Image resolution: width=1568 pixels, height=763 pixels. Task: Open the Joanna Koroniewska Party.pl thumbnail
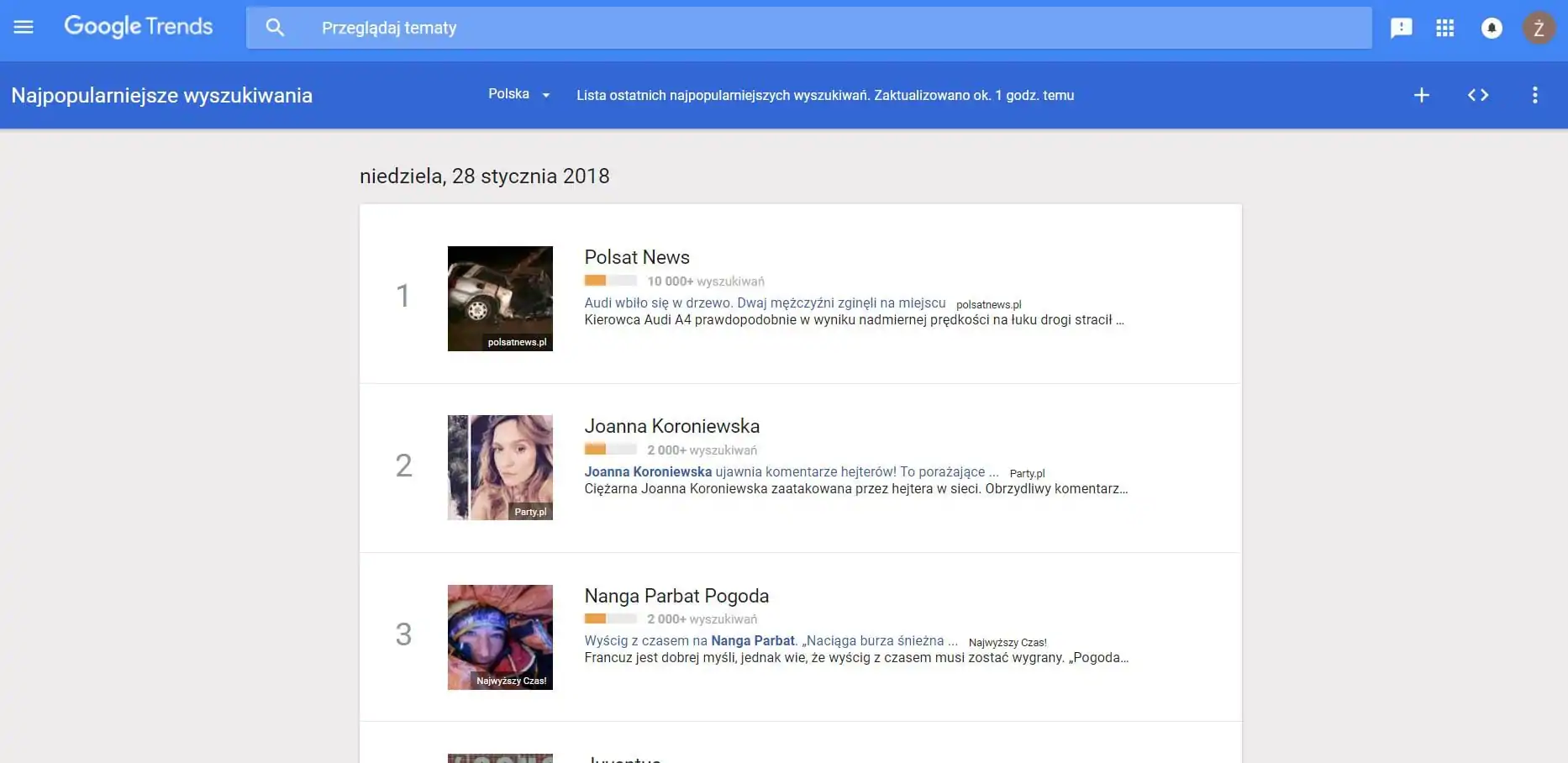pyautogui.click(x=500, y=467)
